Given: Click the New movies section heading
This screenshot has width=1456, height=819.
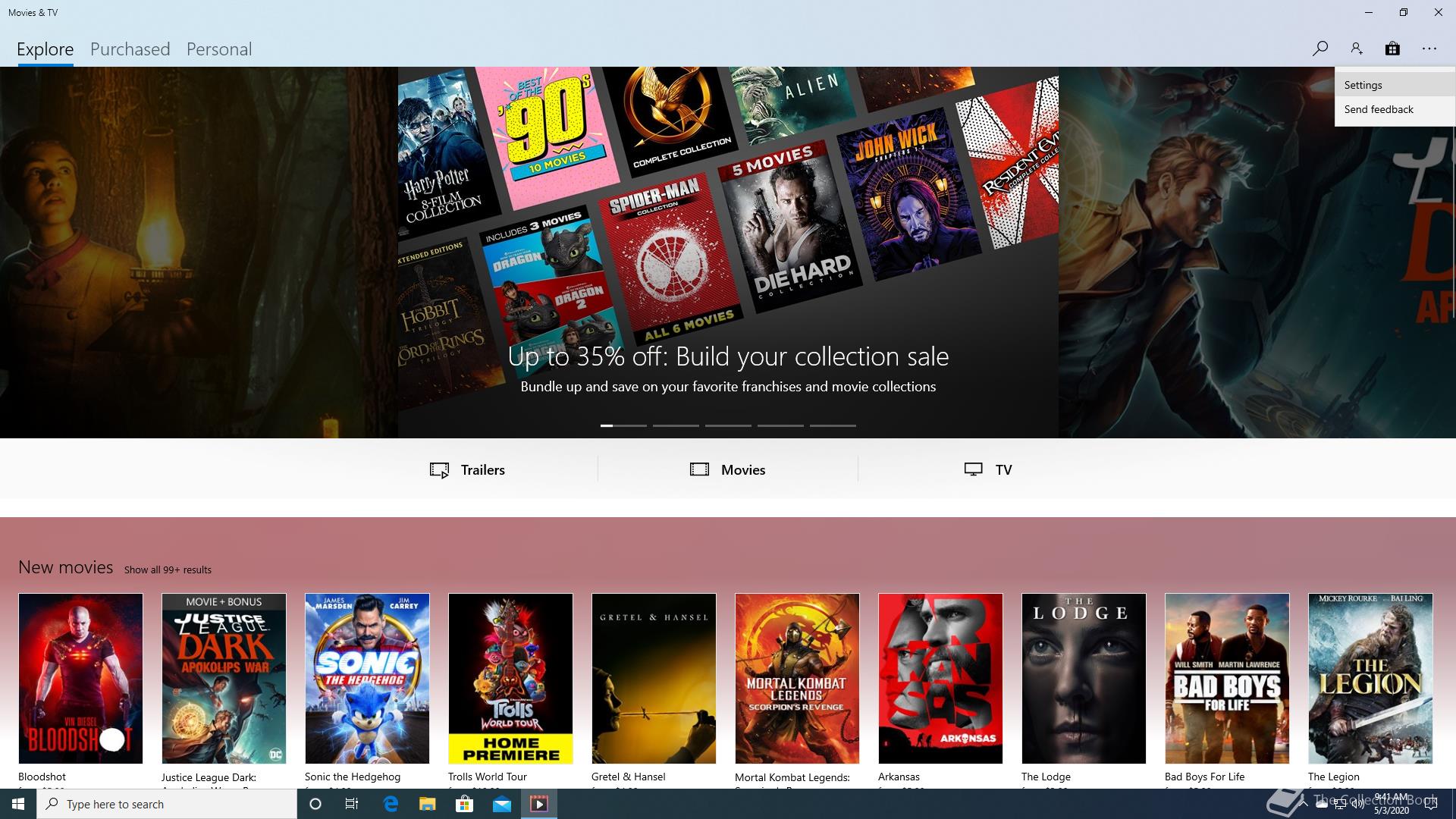Looking at the screenshot, I should click(65, 567).
